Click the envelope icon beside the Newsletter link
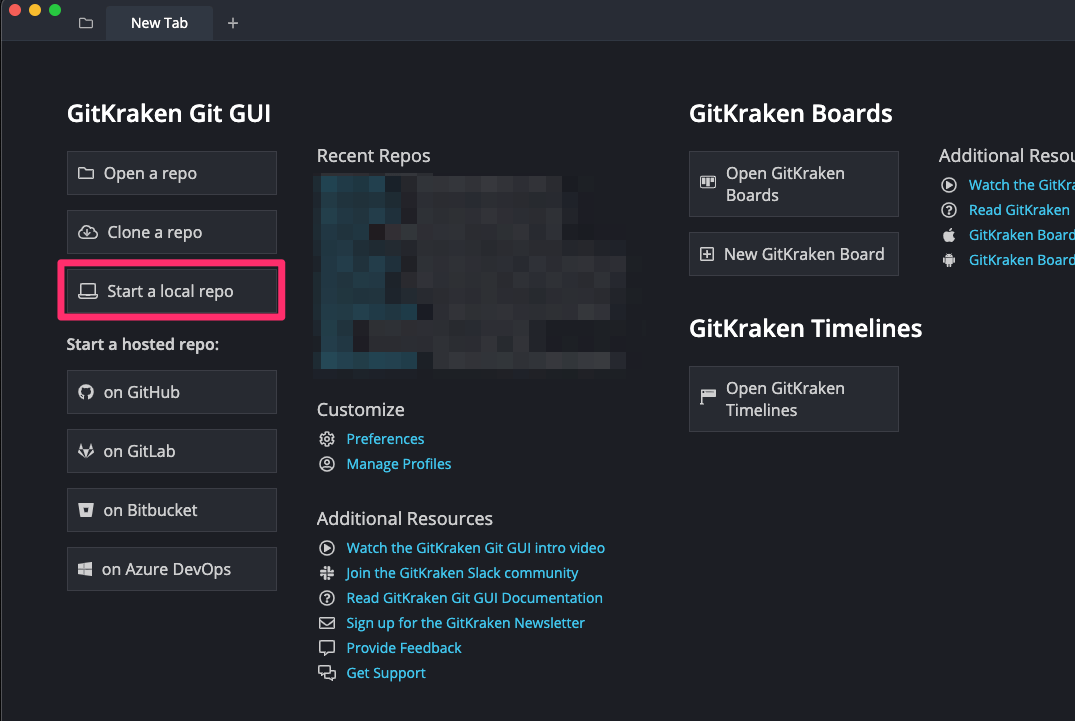The height and width of the screenshot is (721, 1075). [x=326, y=623]
